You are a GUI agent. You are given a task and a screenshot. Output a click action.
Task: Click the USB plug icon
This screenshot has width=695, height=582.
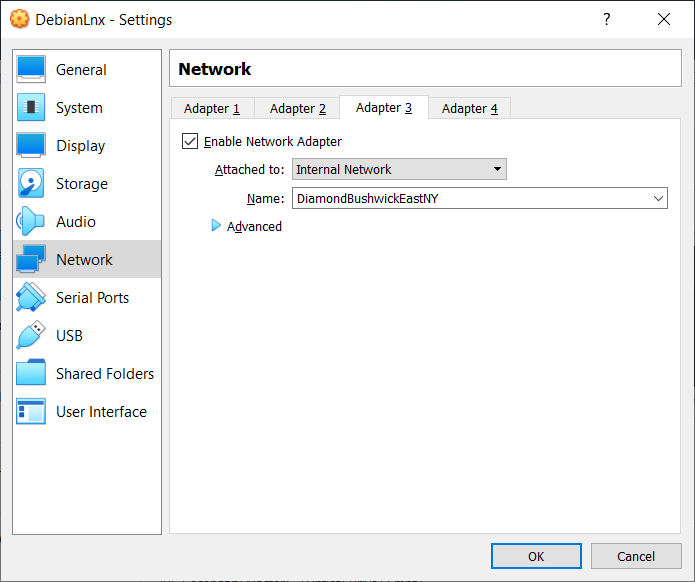(x=31, y=335)
